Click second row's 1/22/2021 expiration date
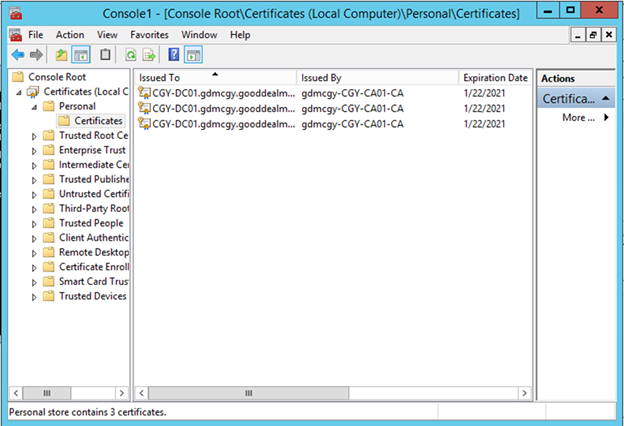Image resolution: width=624 pixels, height=426 pixels. click(484, 108)
